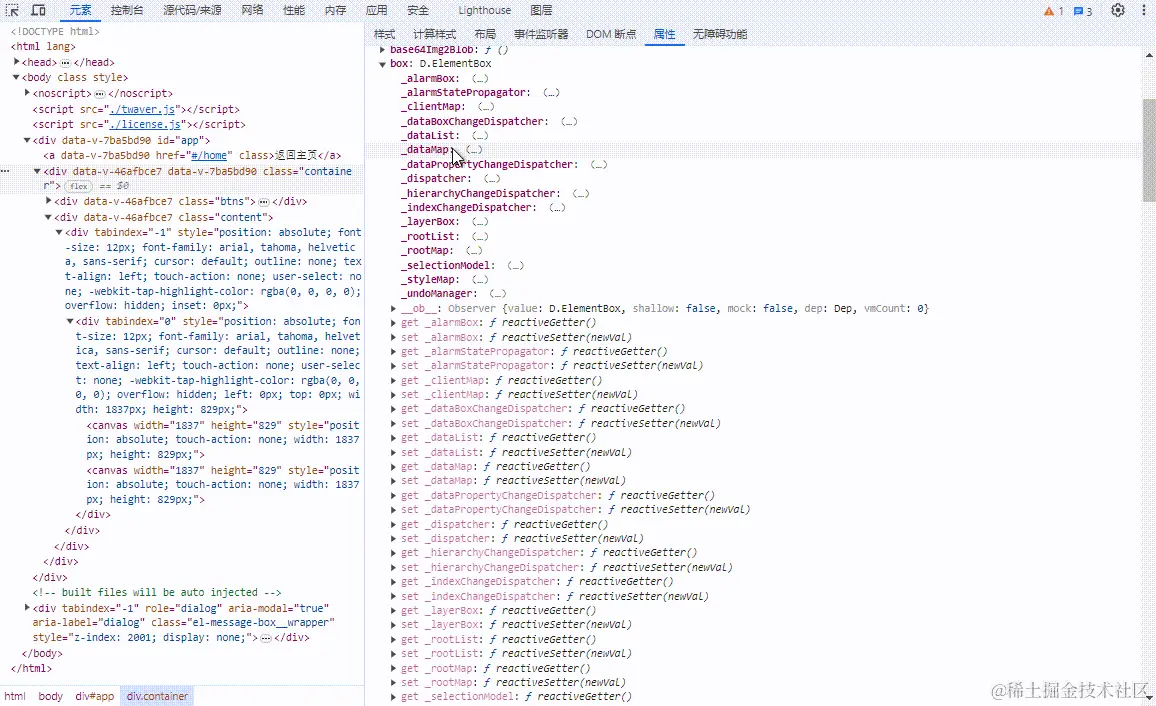
Task: Evaluate the _alarmBox getter value
Action: (x=480, y=78)
